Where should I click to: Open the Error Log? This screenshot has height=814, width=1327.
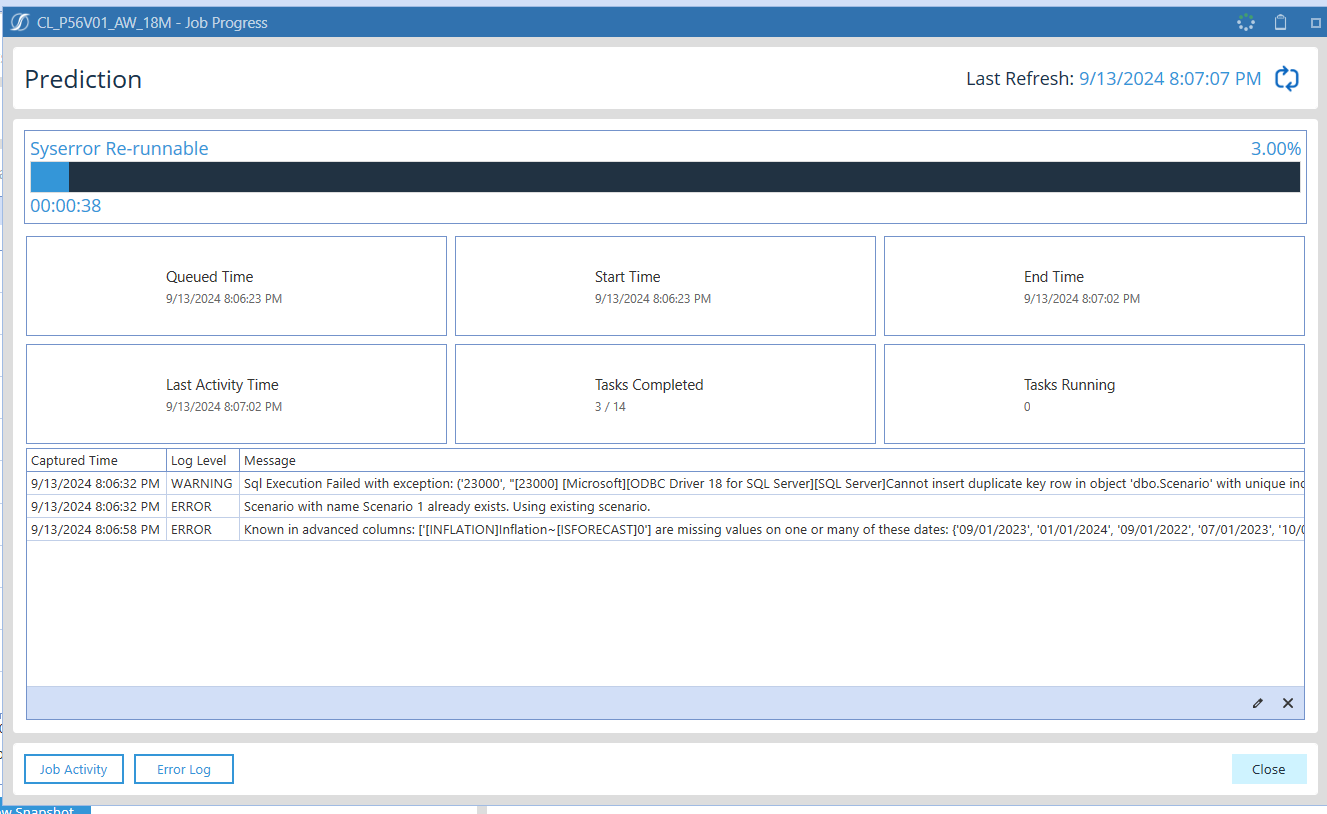[184, 769]
